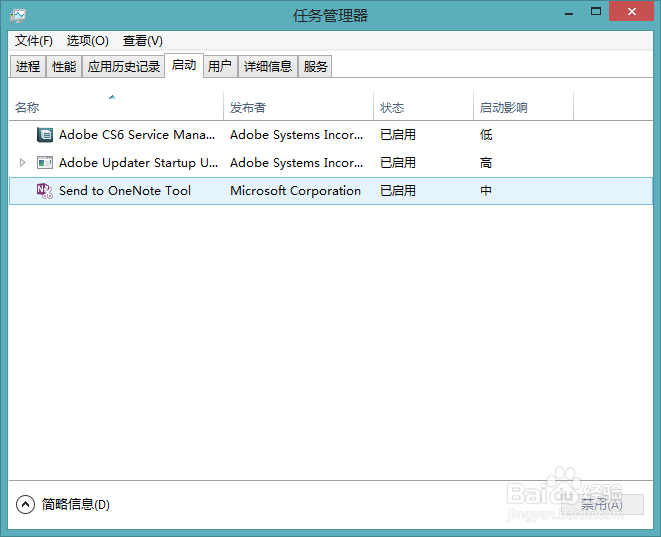Click 已启用 status in OneNote row

click(398, 191)
